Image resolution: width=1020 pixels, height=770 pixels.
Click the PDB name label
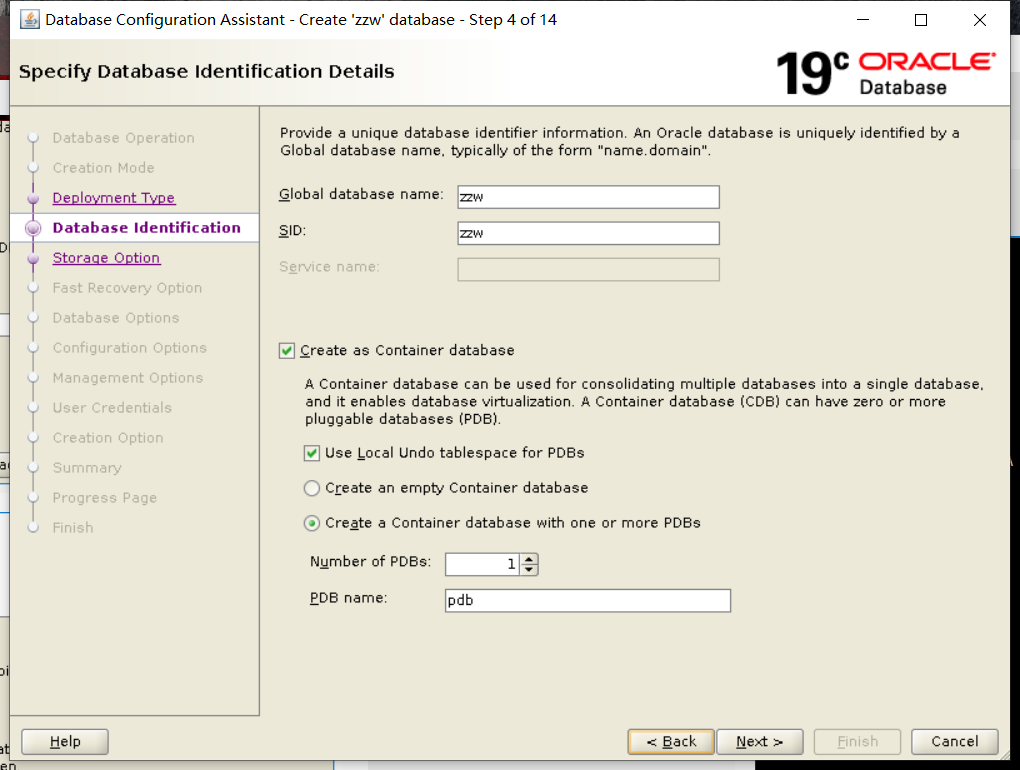(349, 598)
